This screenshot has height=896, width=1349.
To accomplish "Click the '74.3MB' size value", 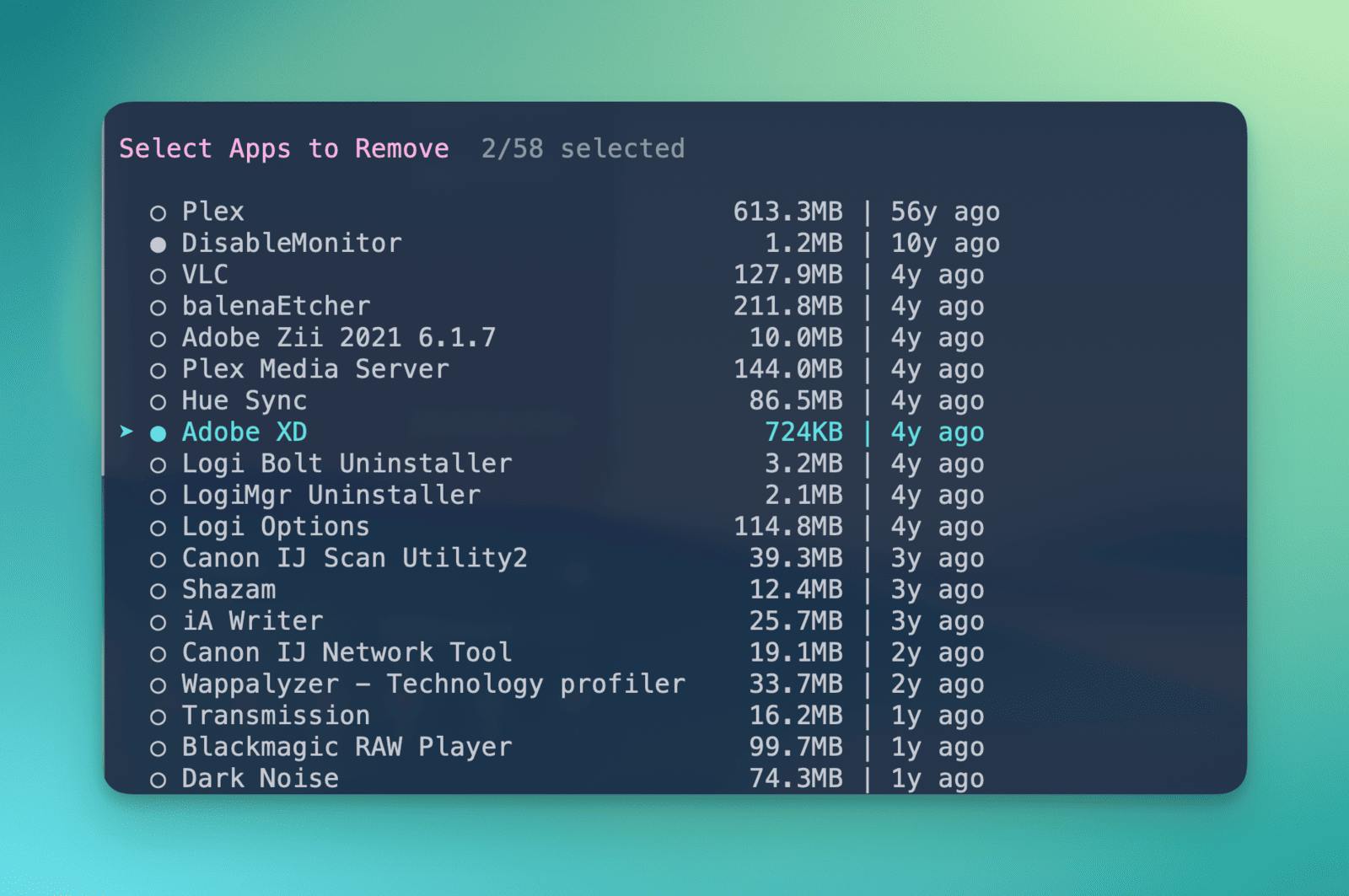I will click(796, 778).
